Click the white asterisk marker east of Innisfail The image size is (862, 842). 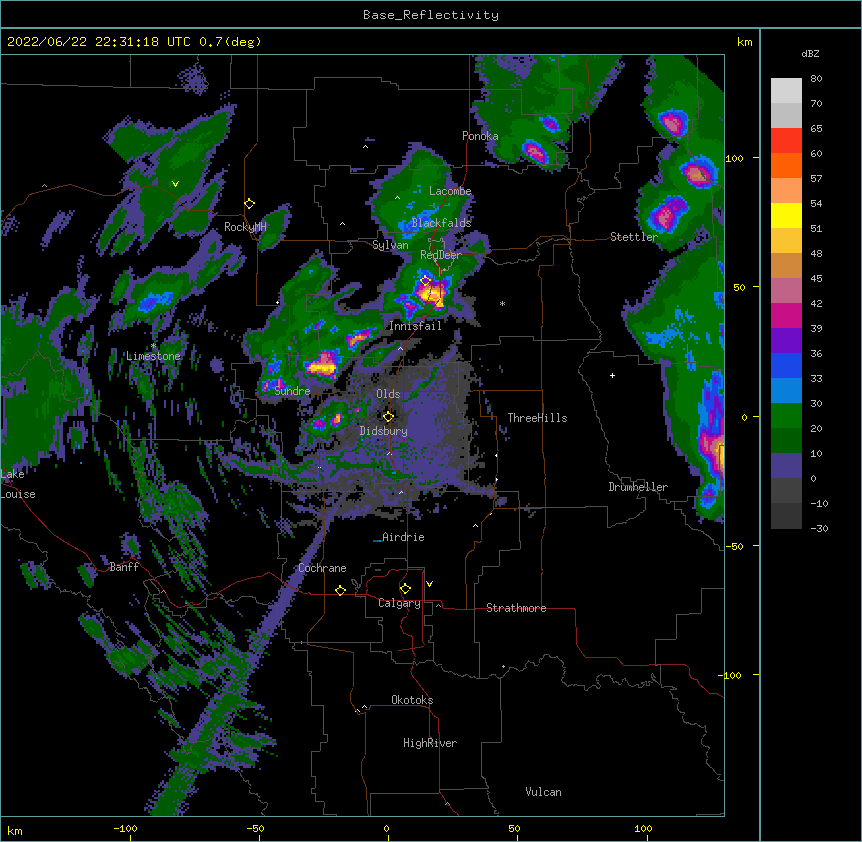502,303
